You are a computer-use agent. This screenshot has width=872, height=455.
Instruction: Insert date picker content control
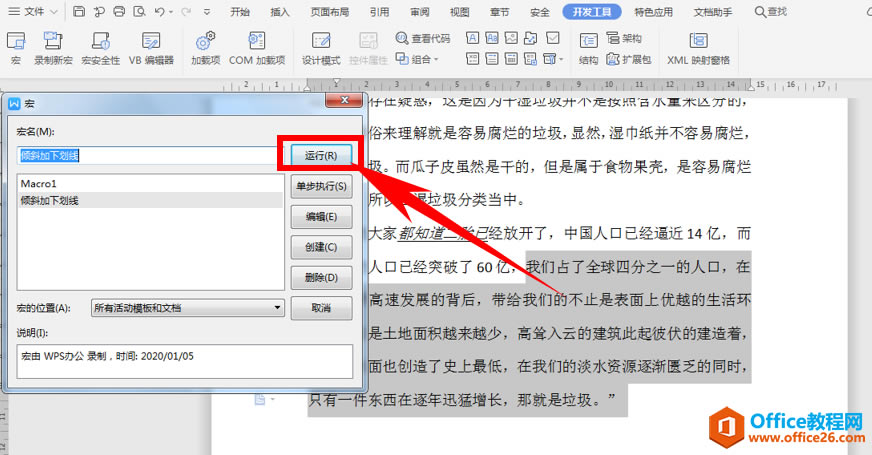coord(511,58)
